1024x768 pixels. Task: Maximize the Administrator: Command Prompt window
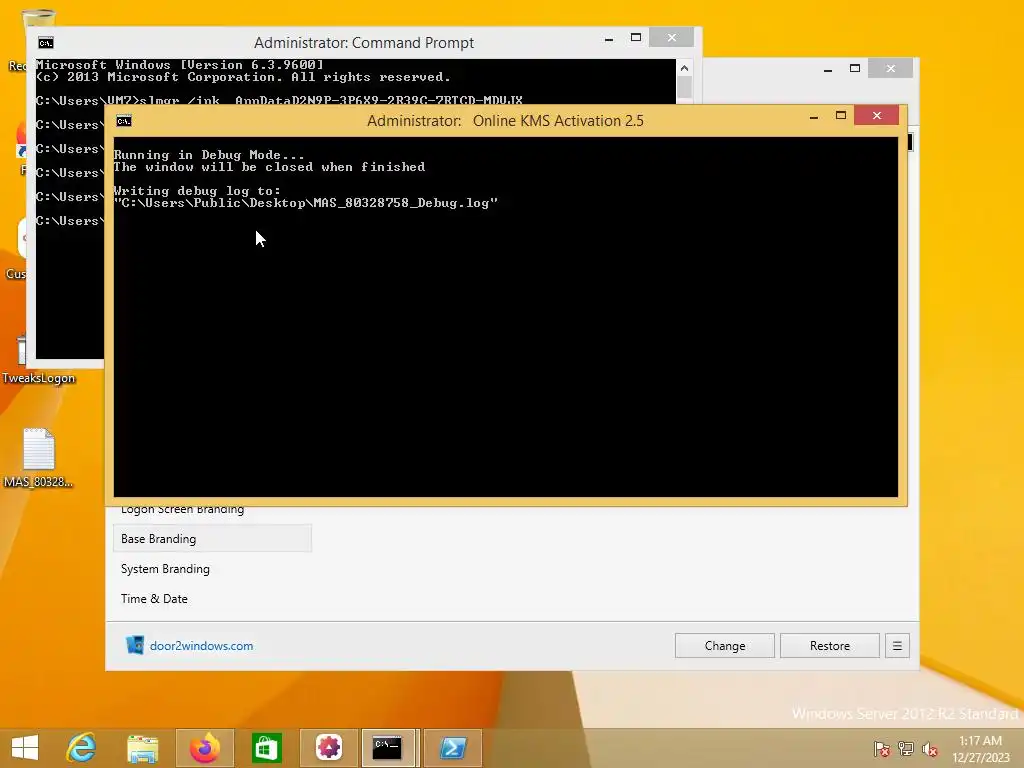(636, 38)
